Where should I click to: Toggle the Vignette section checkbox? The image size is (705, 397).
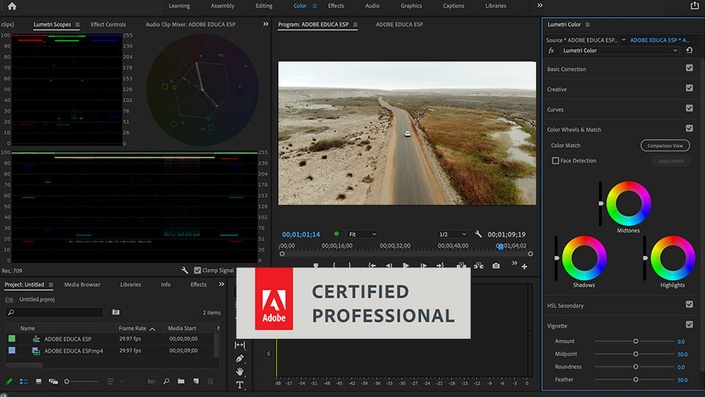click(x=689, y=324)
